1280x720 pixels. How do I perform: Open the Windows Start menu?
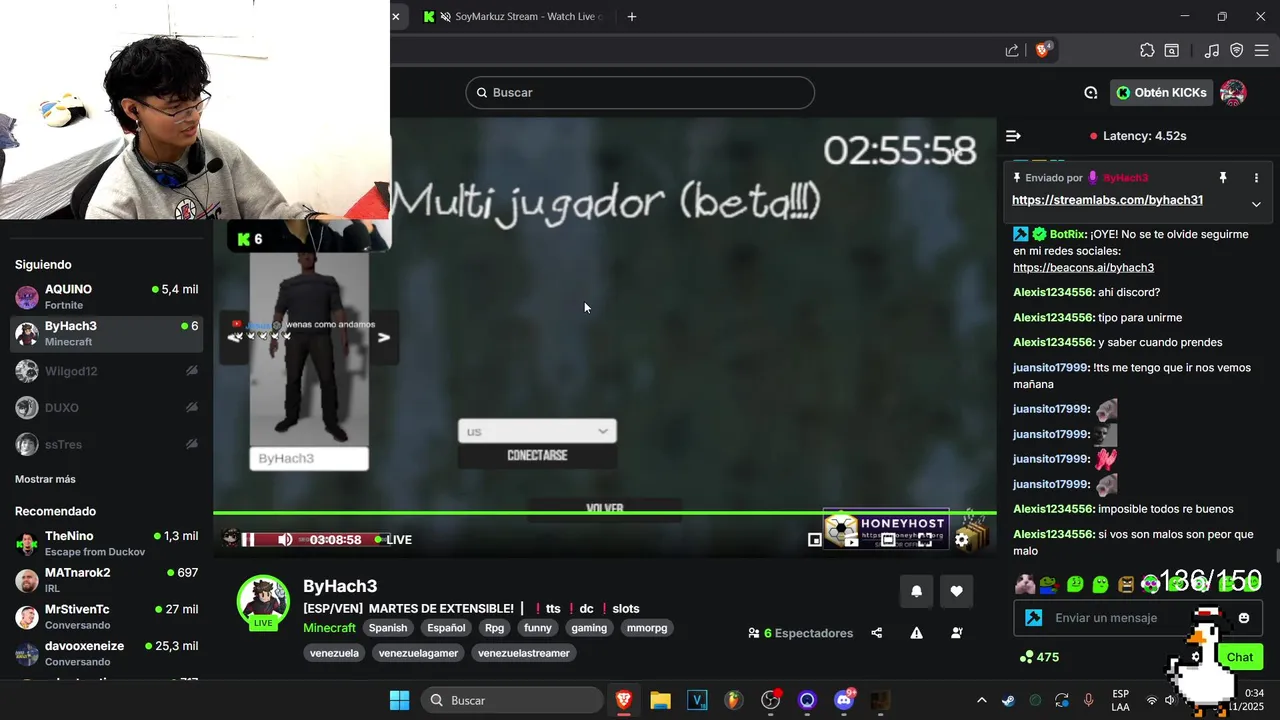(x=399, y=700)
